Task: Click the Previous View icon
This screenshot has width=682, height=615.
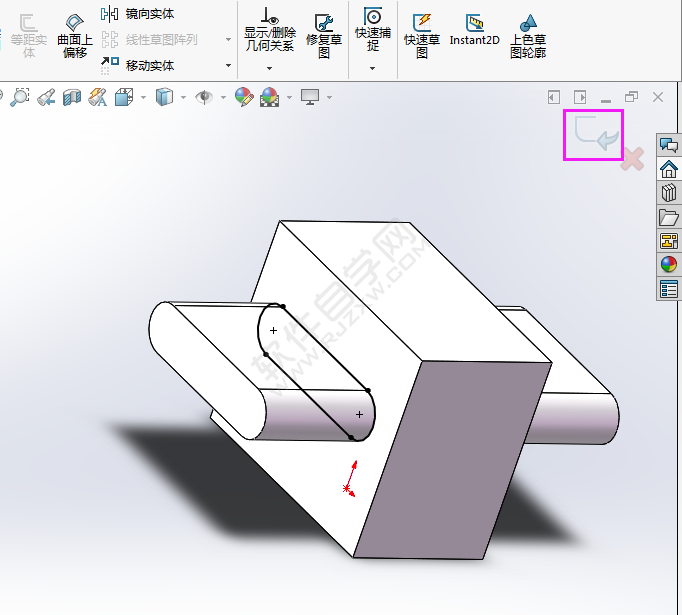Action: [x=46, y=97]
